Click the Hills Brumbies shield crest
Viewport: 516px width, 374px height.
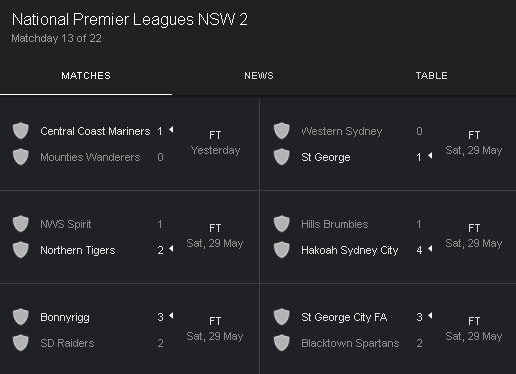[x=282, y=224]
